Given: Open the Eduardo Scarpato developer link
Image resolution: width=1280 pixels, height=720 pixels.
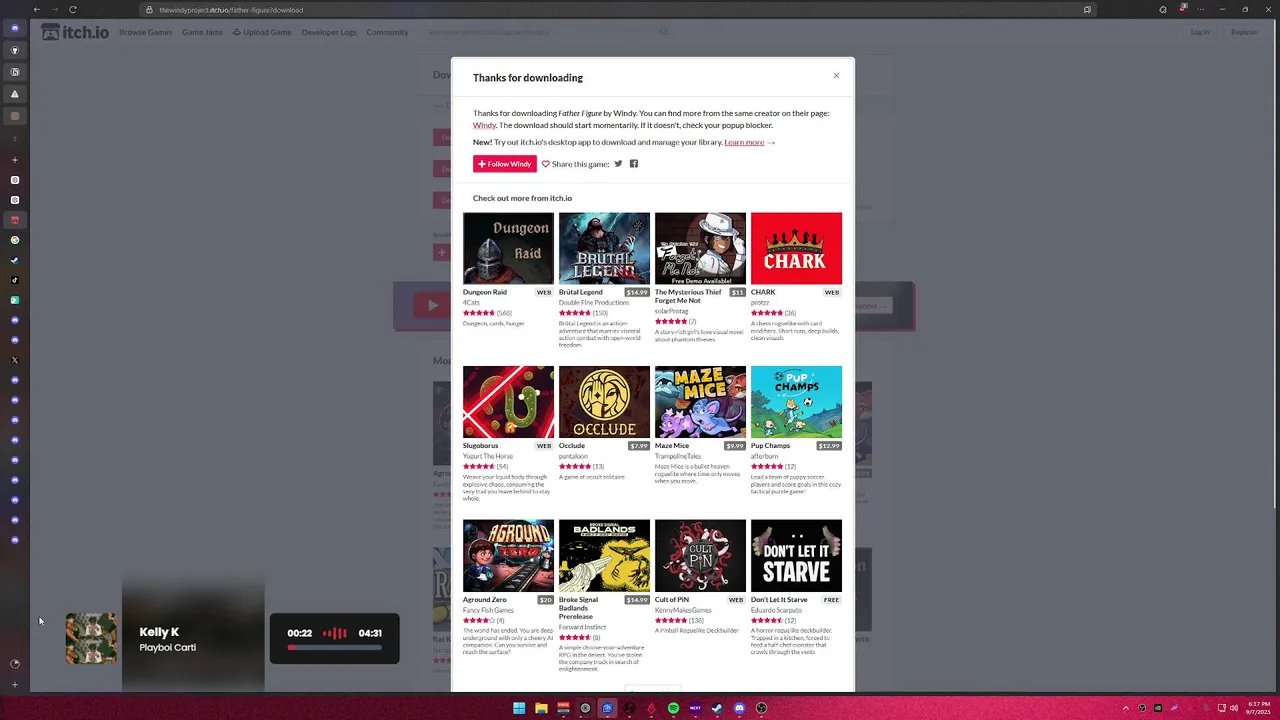Looking at the screenshot, I should point(776,610).
